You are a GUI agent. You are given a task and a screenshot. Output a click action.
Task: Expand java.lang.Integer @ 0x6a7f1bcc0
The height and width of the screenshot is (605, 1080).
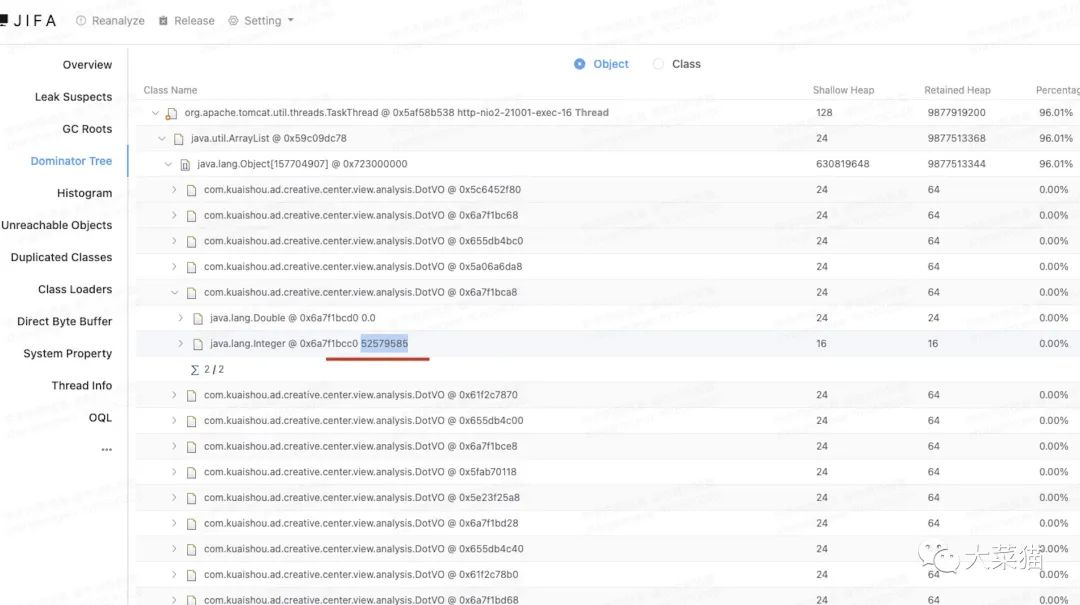(x=180, y=344)
